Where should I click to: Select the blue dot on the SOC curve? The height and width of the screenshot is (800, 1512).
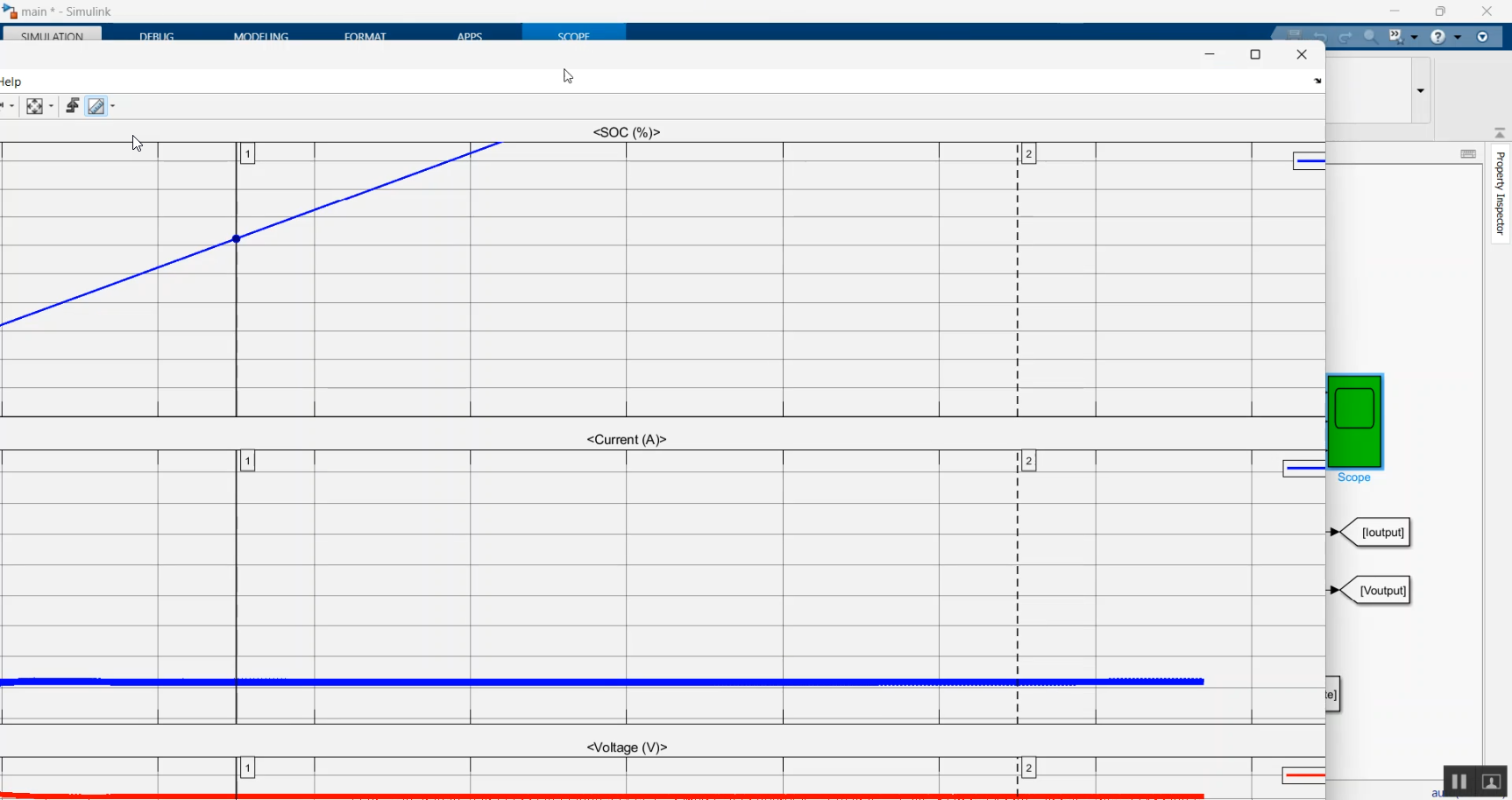[237, 238]
